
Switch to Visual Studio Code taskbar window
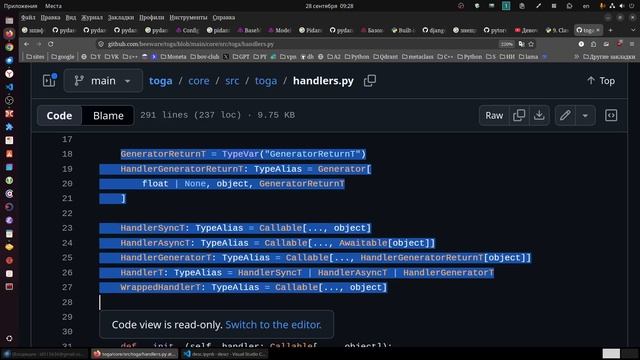(x=224, y=354)
